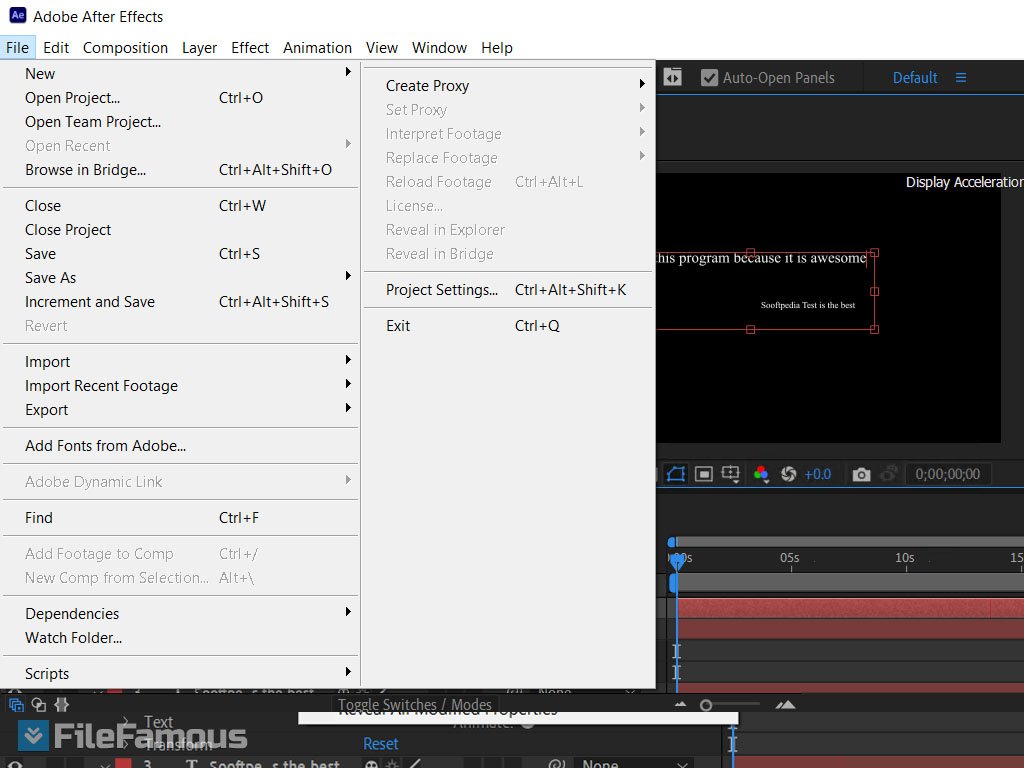Open the Layer menu
1024x768 pixels.
[x=199, y=48]
